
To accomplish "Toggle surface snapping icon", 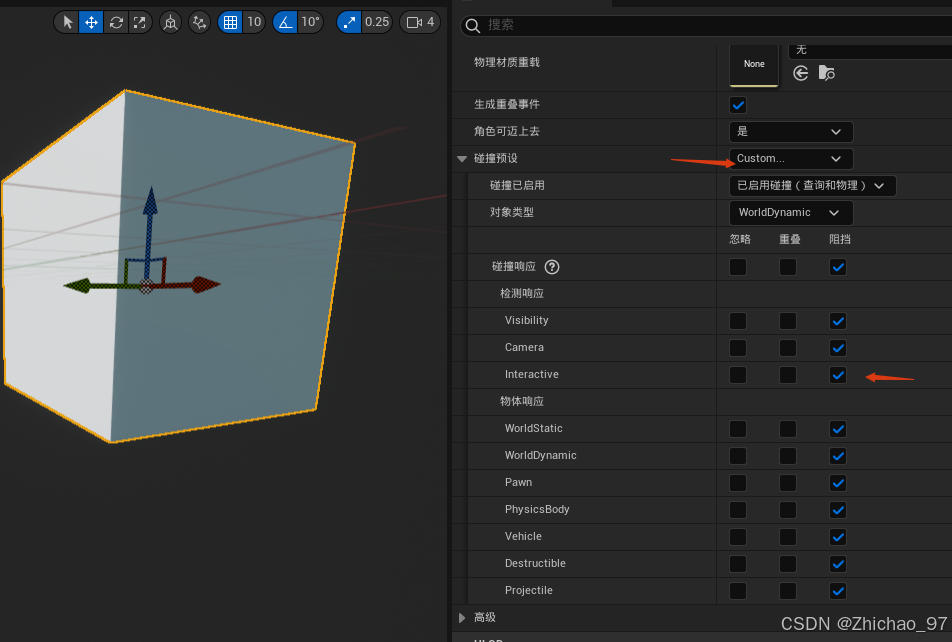I will [199, 22].
